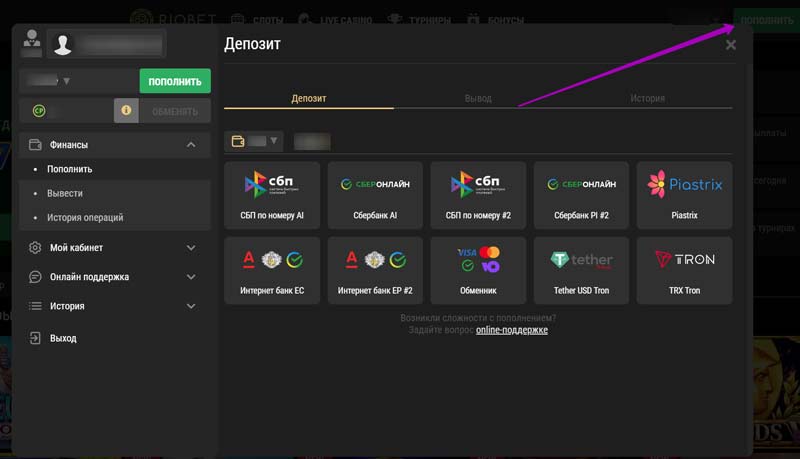Image resolution: width=800 pixels, height=459 pixels.
Task: Click the green Пополнить button in sidebar
Action: (175, 81)
